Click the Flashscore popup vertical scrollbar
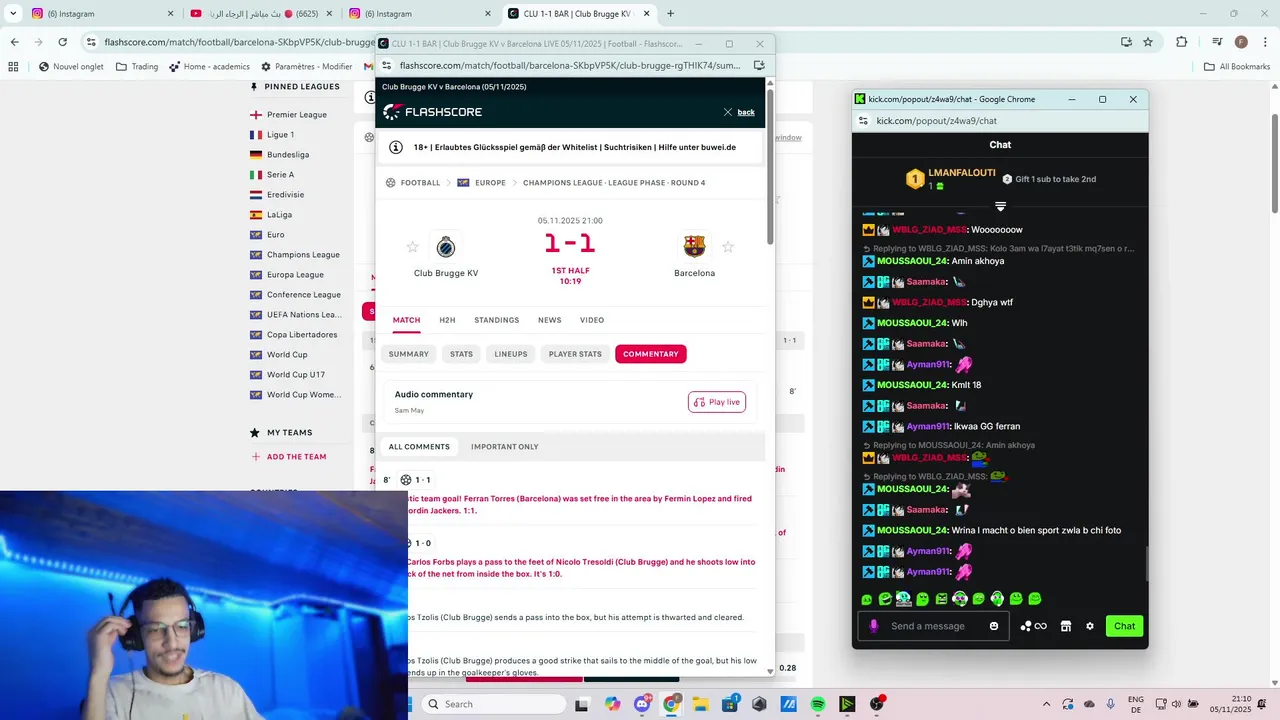Screen dimensions: 1280x720 (770, 165)
